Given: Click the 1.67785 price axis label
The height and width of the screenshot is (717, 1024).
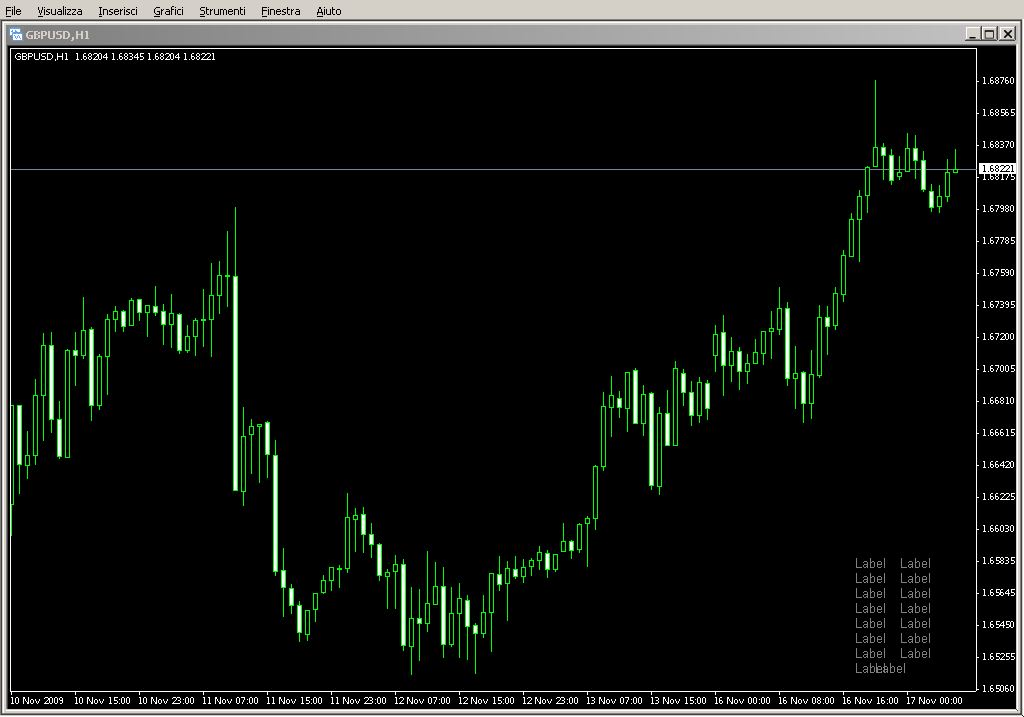Looking at the screenshot, I should click(x=999, y=241).
